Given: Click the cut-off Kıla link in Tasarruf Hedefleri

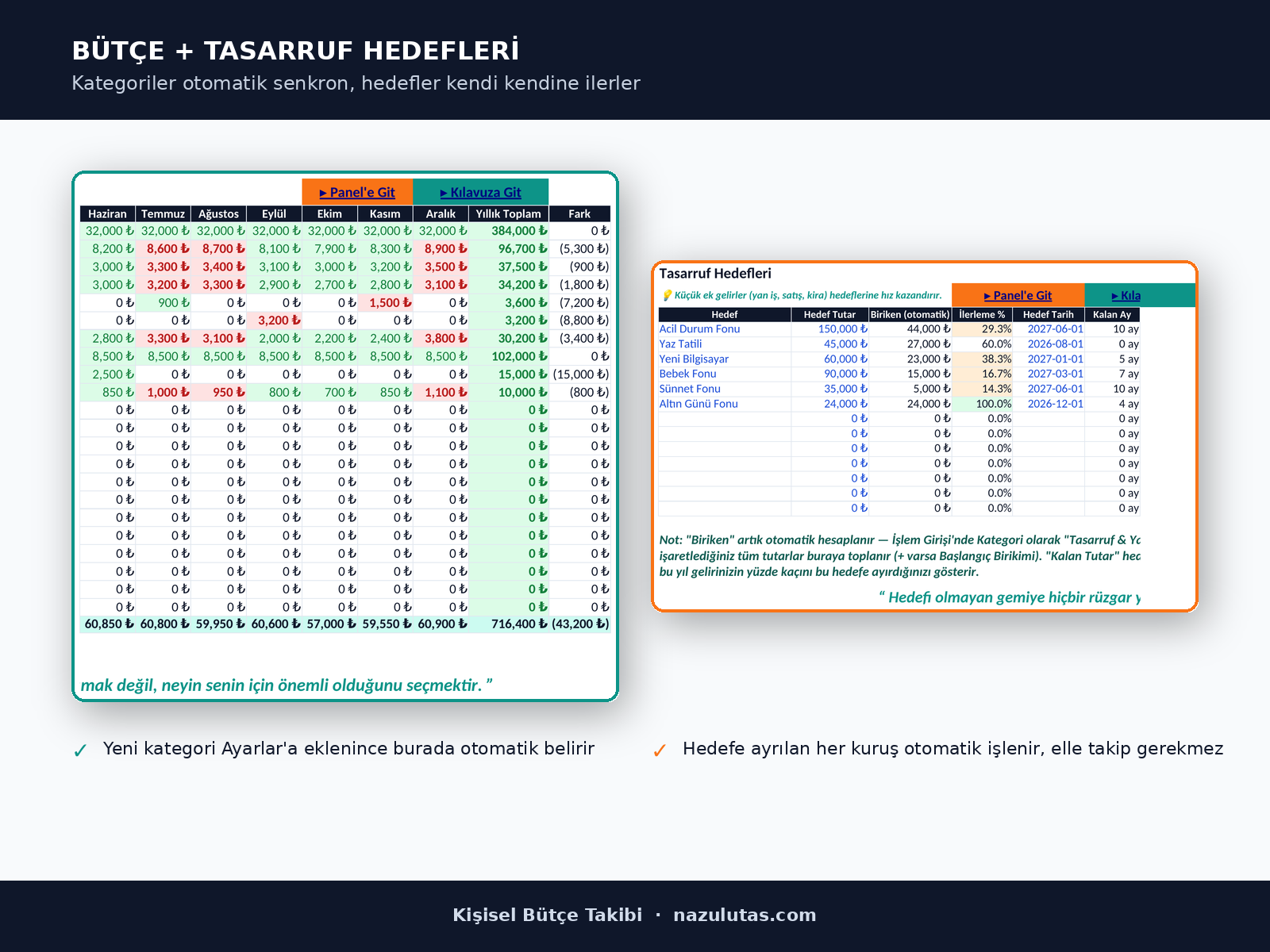Looking at the screenshot, I should (1126, 295).
